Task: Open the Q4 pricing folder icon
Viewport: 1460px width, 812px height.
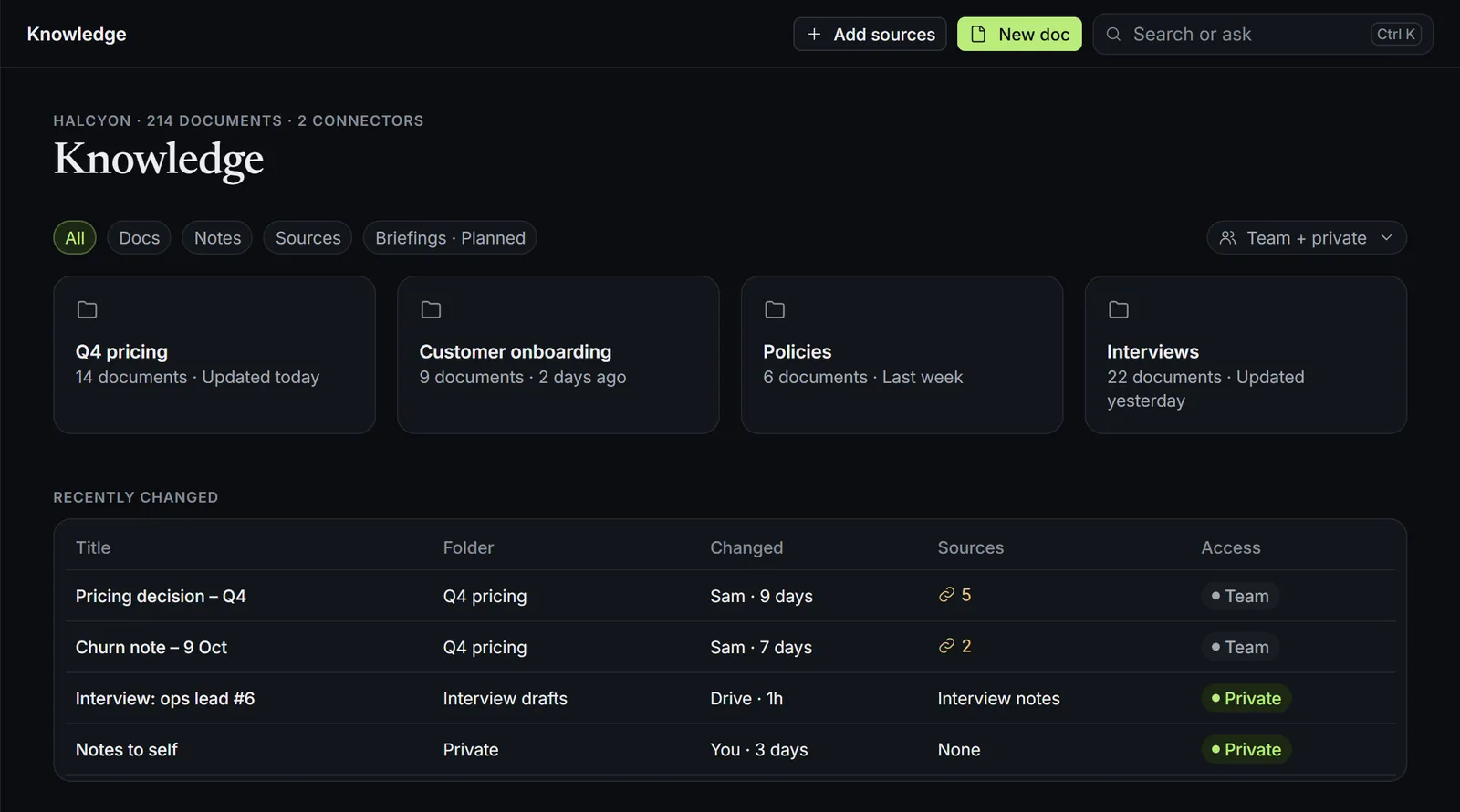Action: (x=87, y=310)
